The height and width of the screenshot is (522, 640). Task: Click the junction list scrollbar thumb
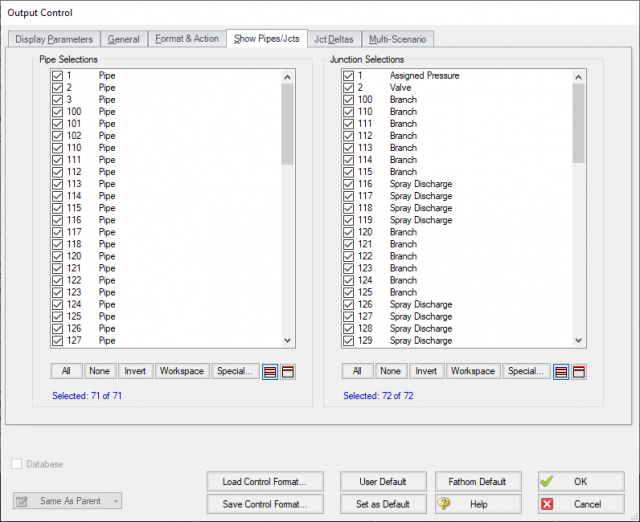pyautogui.click(x=578, y=123)
